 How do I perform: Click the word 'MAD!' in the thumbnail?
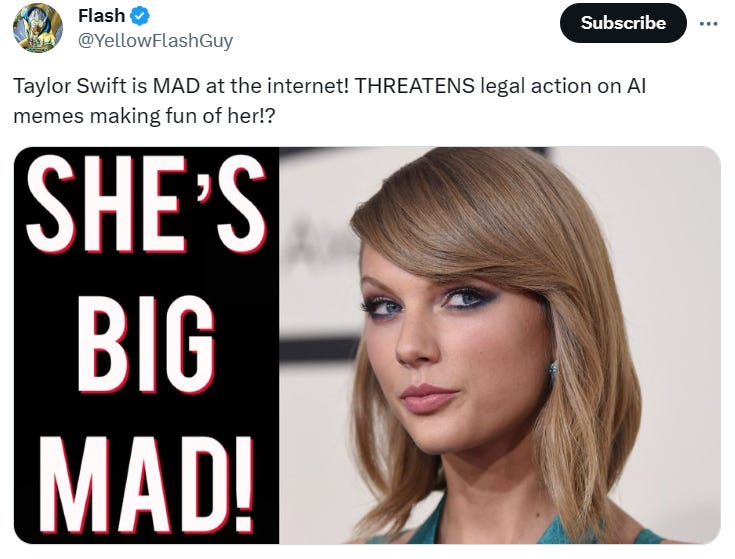[x=147, y=485]
